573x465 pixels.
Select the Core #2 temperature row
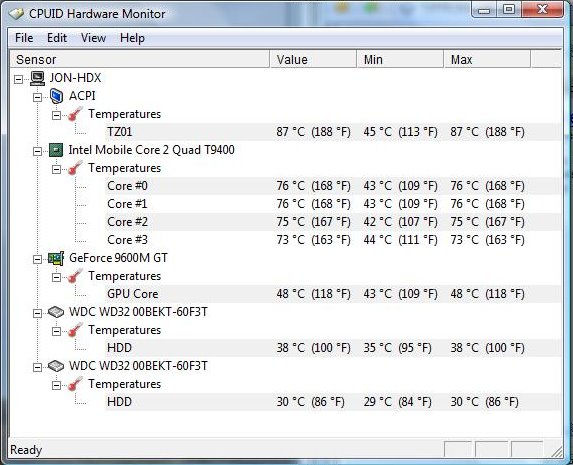tap(333, 222)
